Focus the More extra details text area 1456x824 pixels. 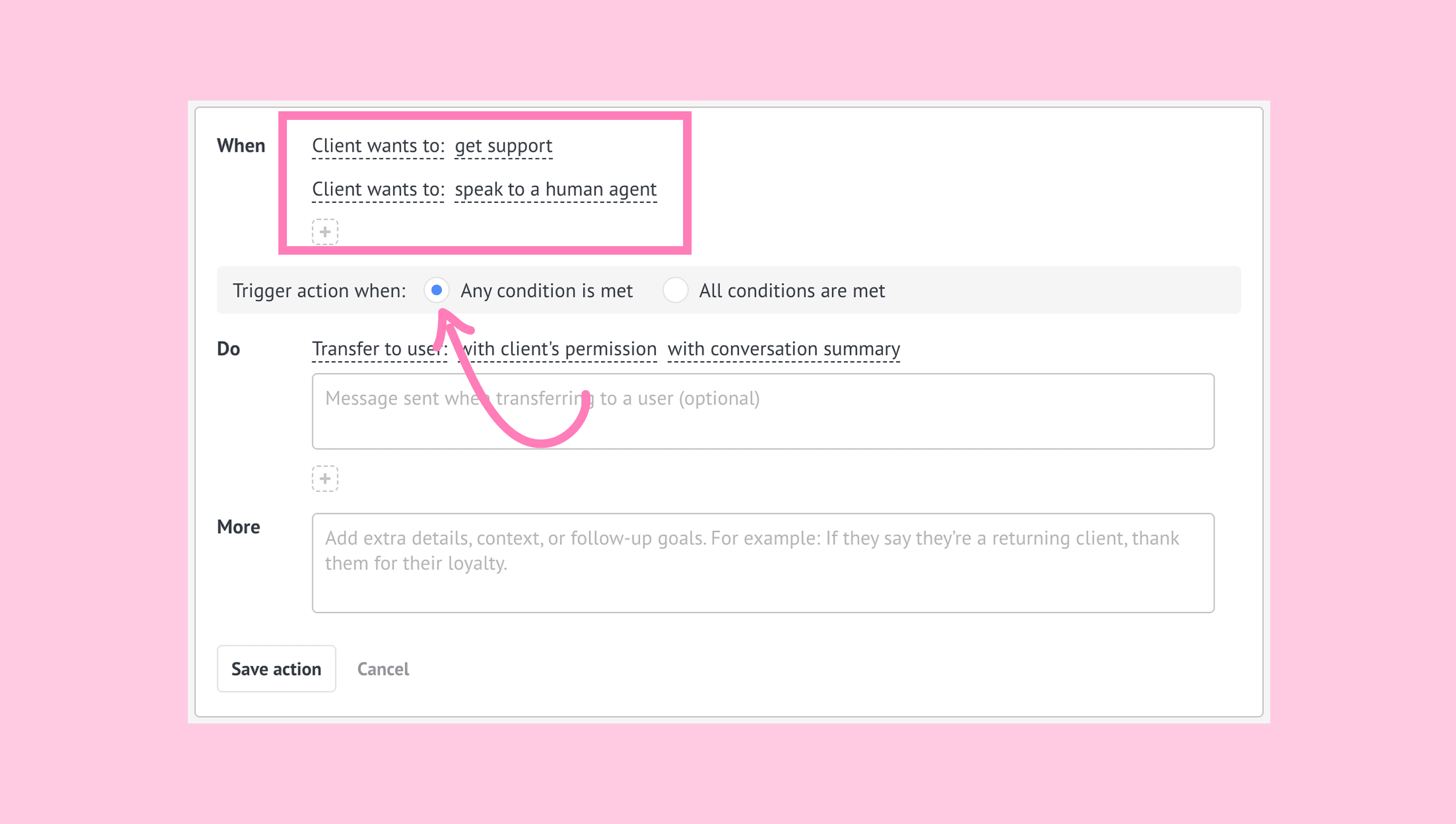[763, 563]
